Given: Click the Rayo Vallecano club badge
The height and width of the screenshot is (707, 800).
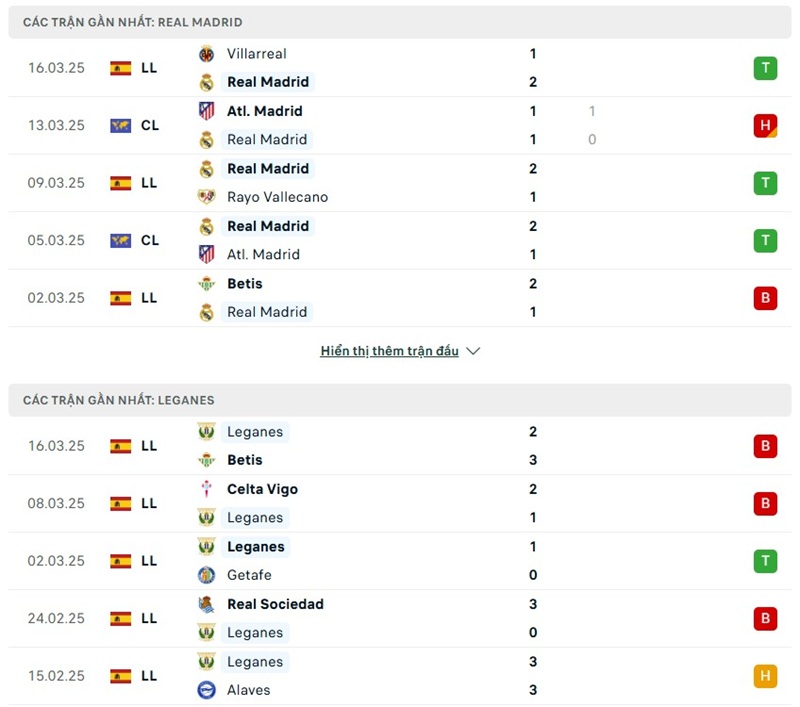Looking at the screenshot, I should click(207, 197).
